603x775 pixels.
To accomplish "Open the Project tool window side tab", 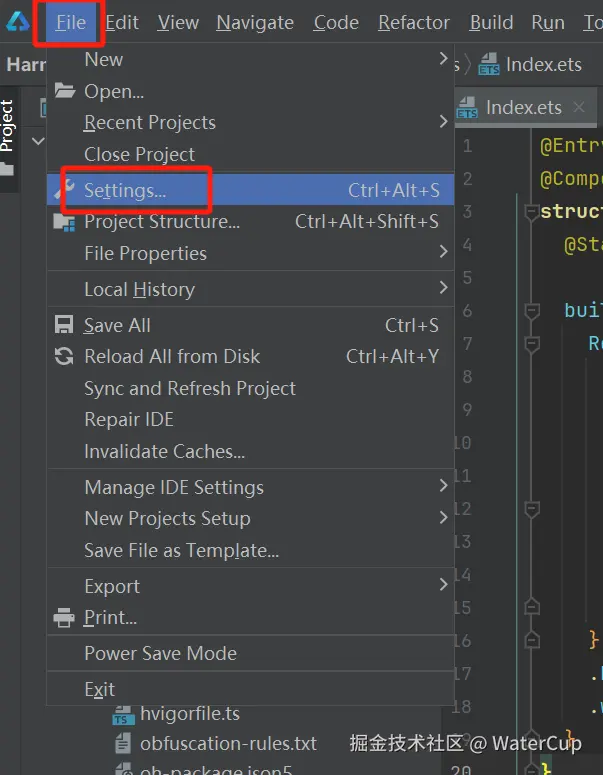I will pos(8,125).
